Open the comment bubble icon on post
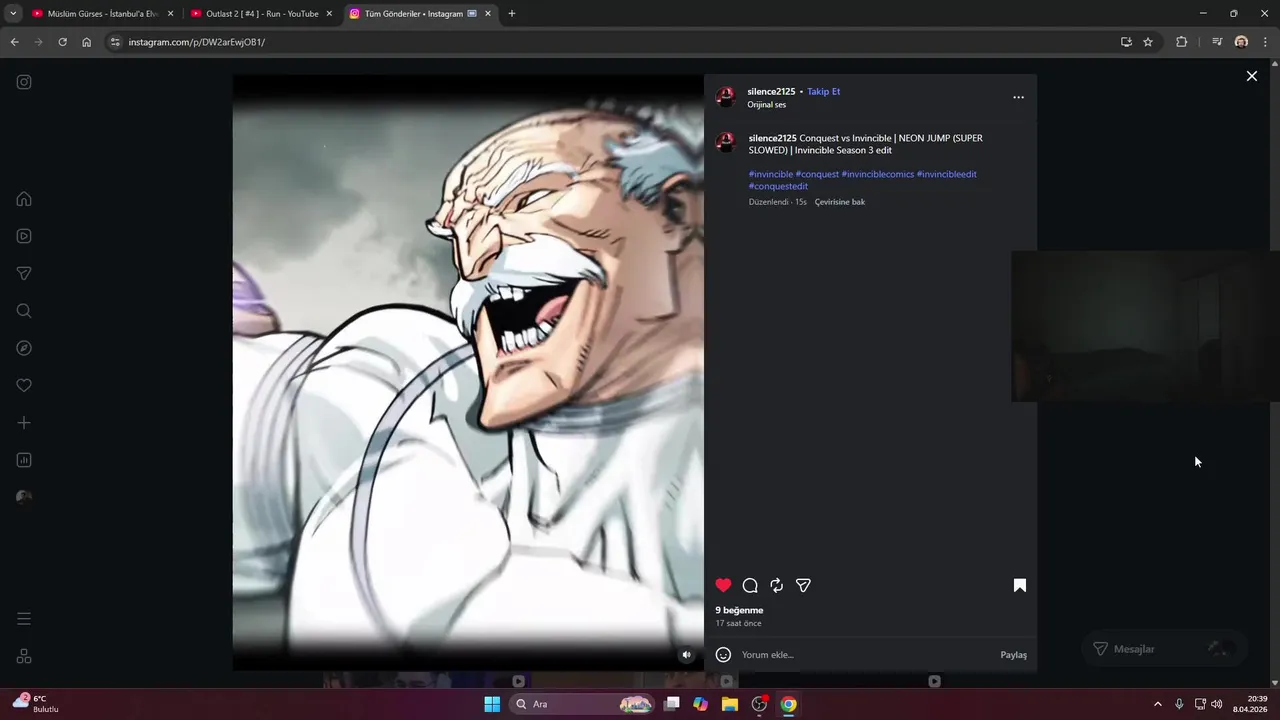Image resolution: width=1280 pixels, height=720 pixels. 750,585
